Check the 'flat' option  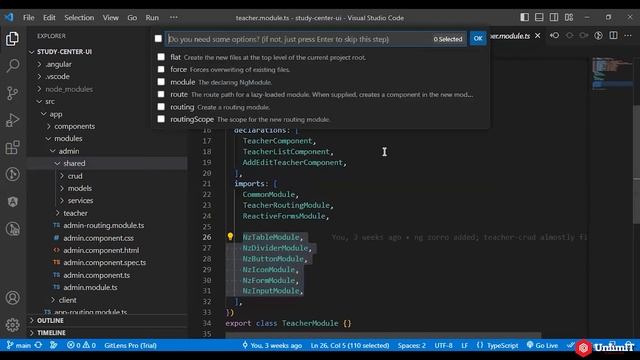pos(161,57)
